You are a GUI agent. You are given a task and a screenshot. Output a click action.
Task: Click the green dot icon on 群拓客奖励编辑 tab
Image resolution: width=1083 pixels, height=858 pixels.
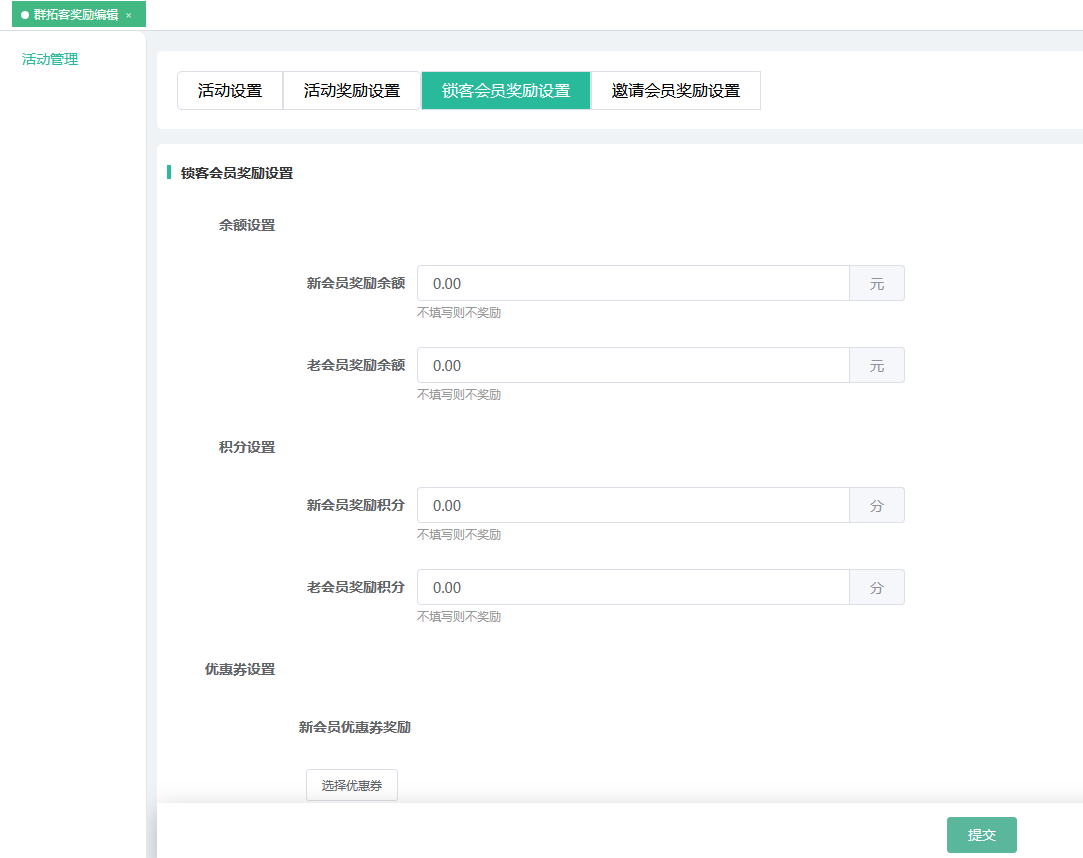tap(25, 15)
